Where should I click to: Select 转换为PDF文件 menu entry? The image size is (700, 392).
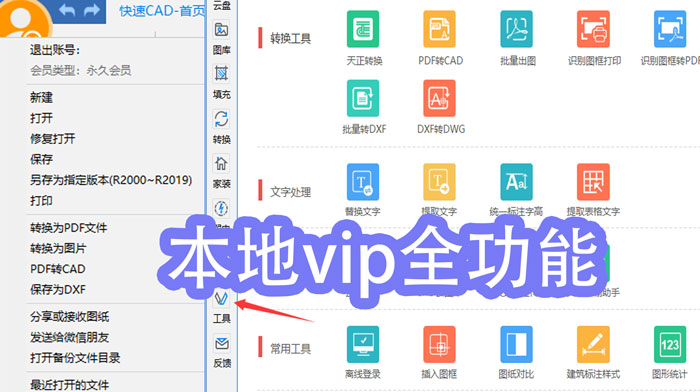(x=68, y=228)
